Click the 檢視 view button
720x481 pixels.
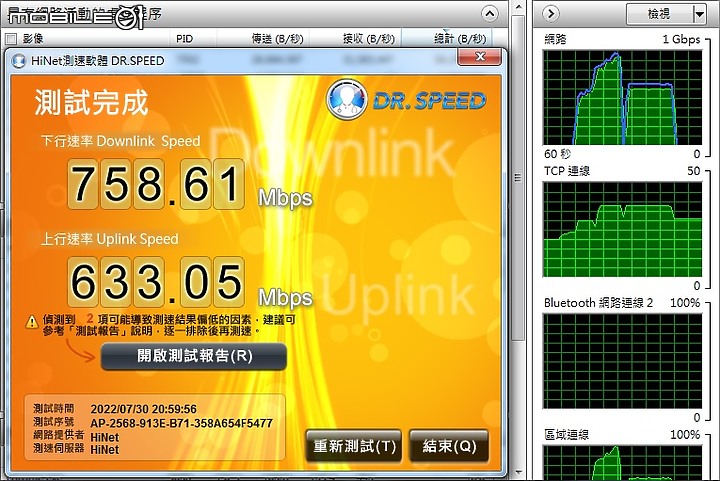click(659, 14)
